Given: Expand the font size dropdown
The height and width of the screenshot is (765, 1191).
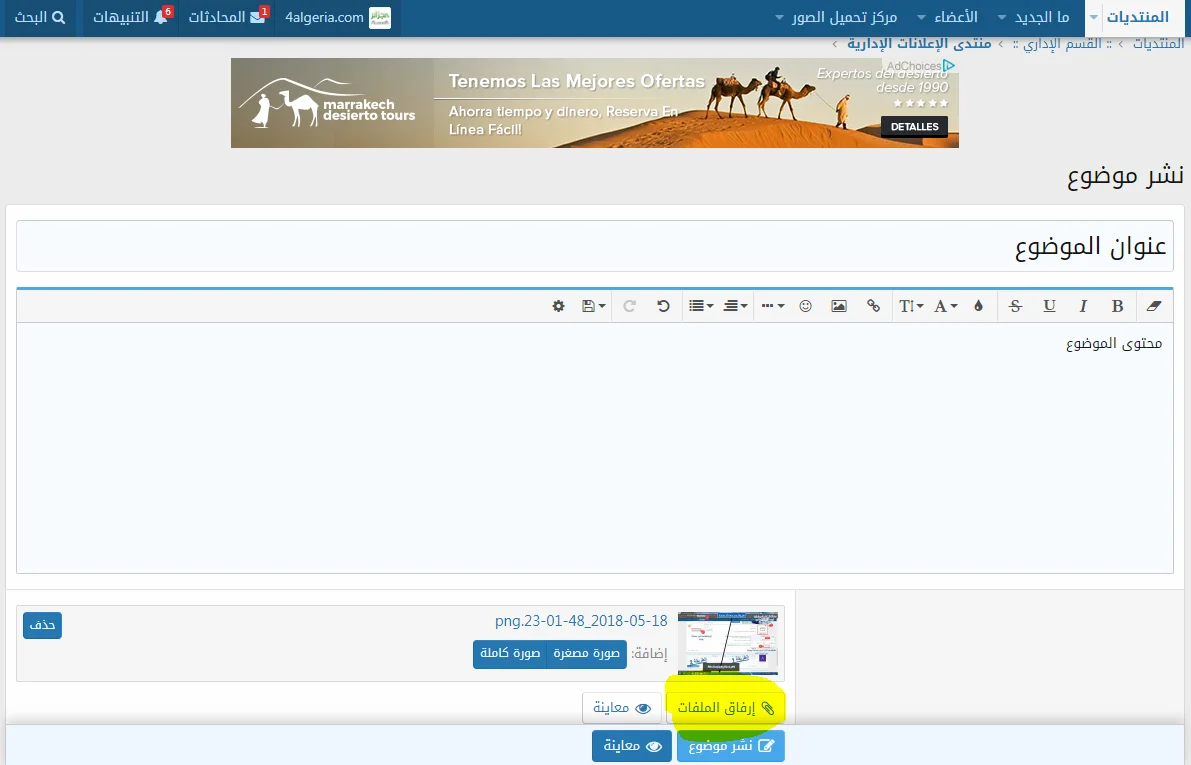Looking at the screenshot, I should point(911,306).
